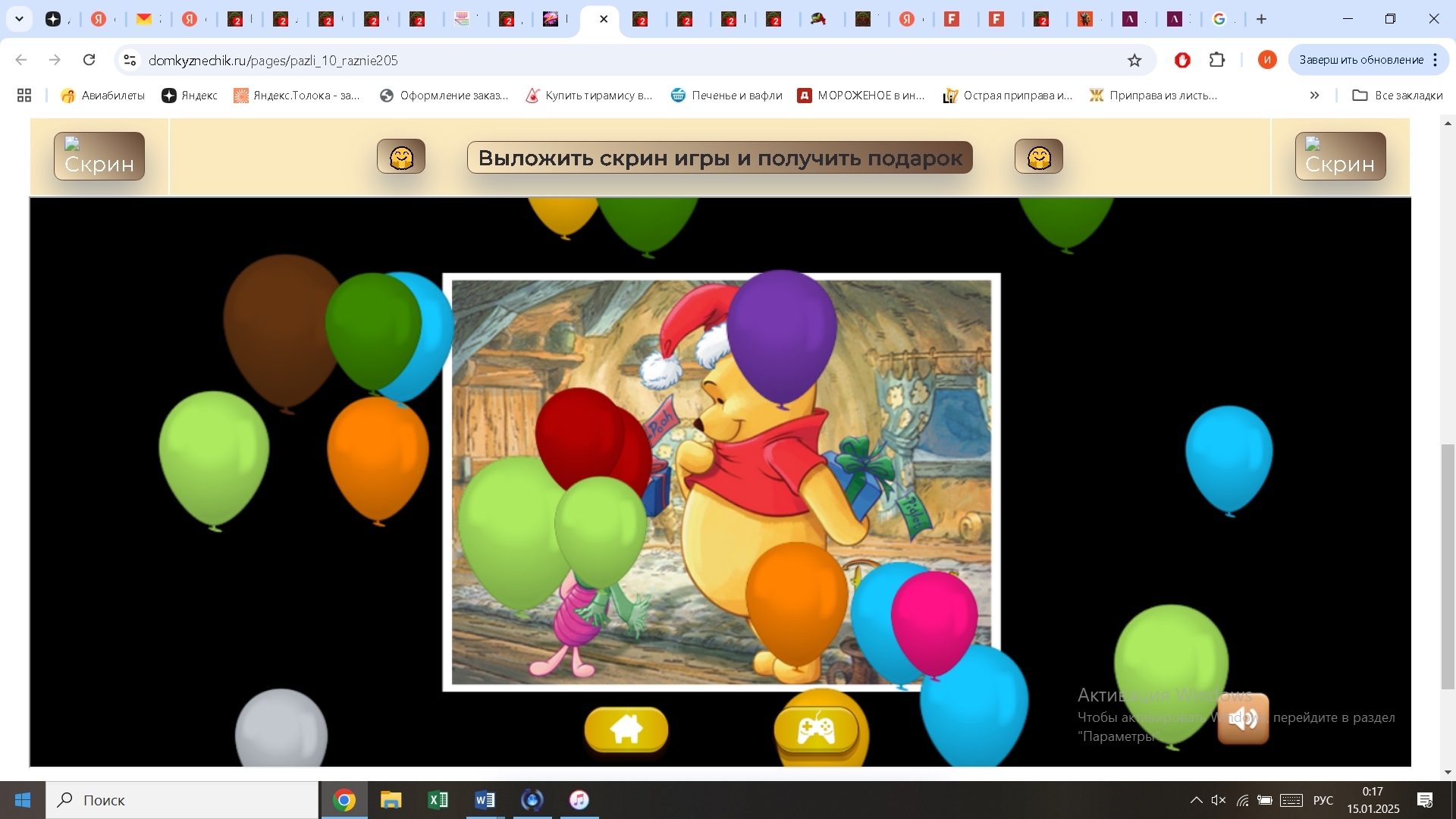Open МОРОЖЕНОЕ в ин... bookmark
The image size is (1456, 819).
point(861,95)
